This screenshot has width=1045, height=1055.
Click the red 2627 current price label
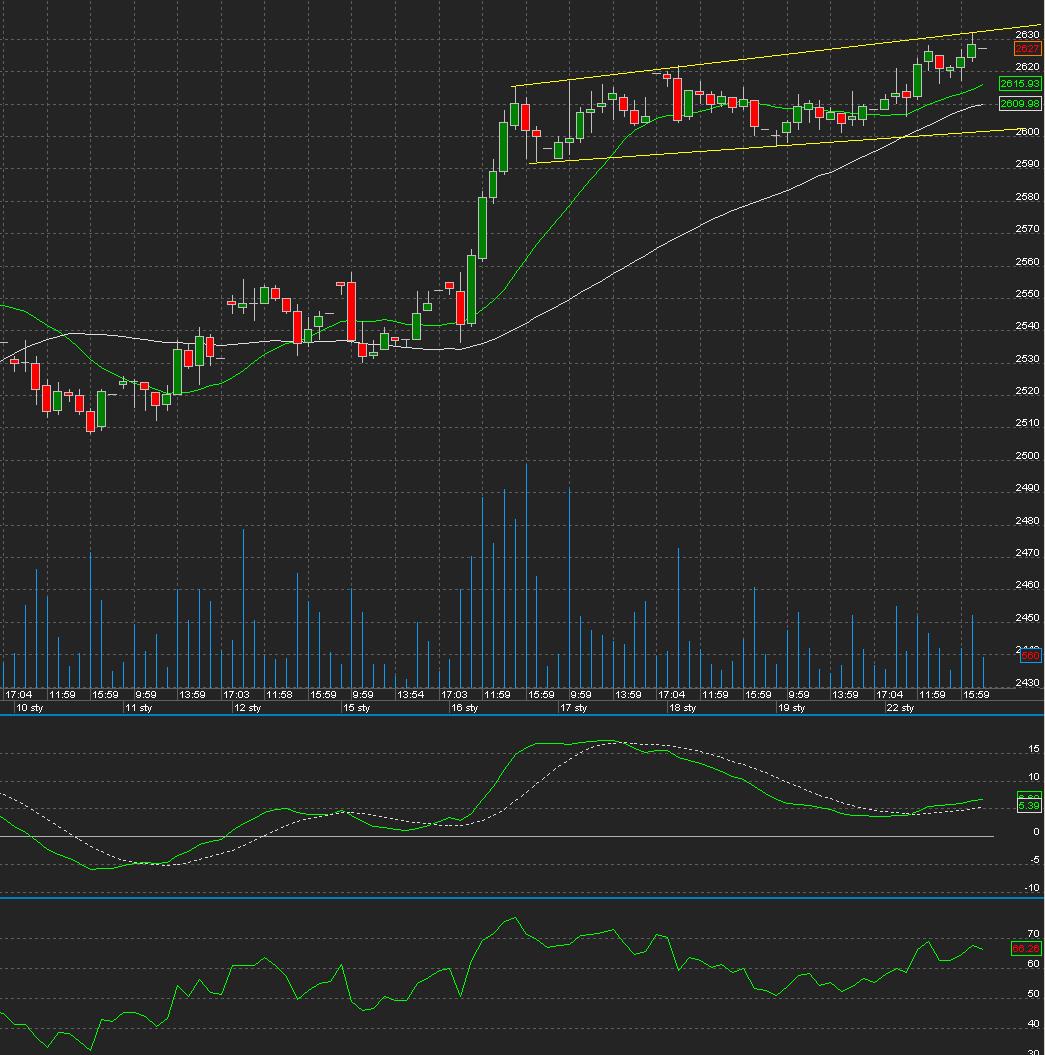pyautogui.click(x=1027, y=48)
